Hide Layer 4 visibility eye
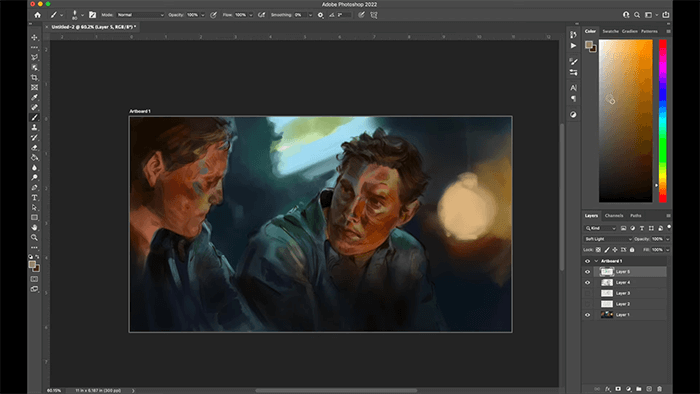 point(588,282)
